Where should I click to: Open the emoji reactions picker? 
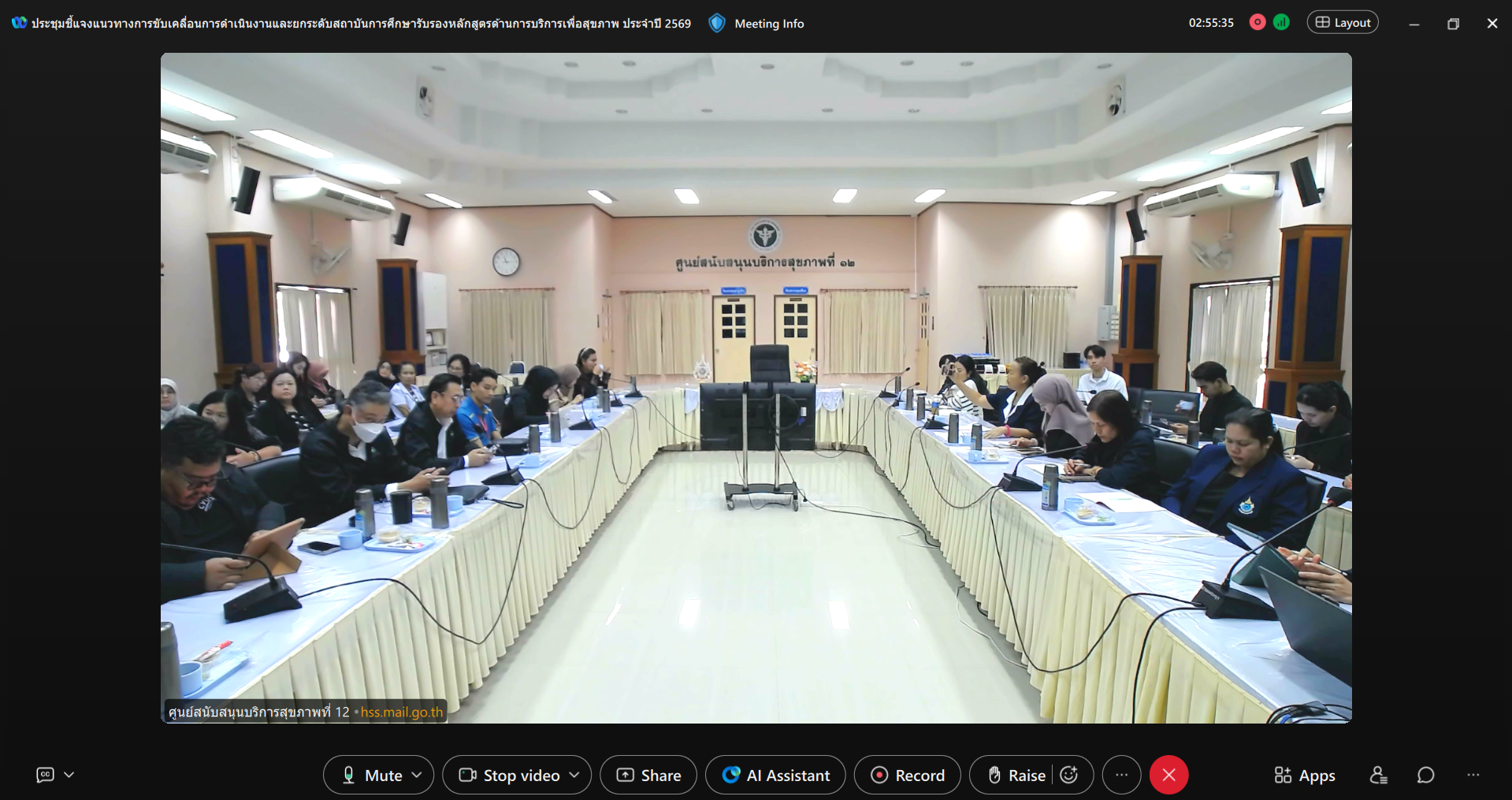click(1069, 775)
